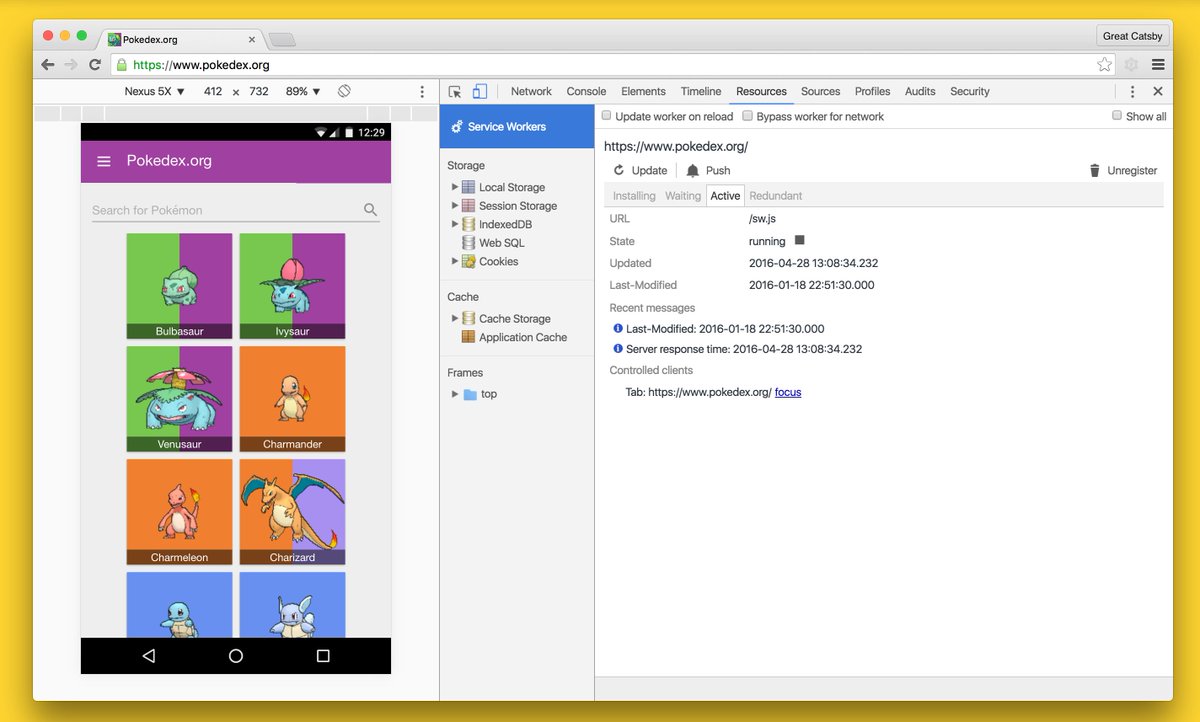This screenshot has width=1200, height=722.
Task: Open the Bulbasaur card
Action: point(180,286)
